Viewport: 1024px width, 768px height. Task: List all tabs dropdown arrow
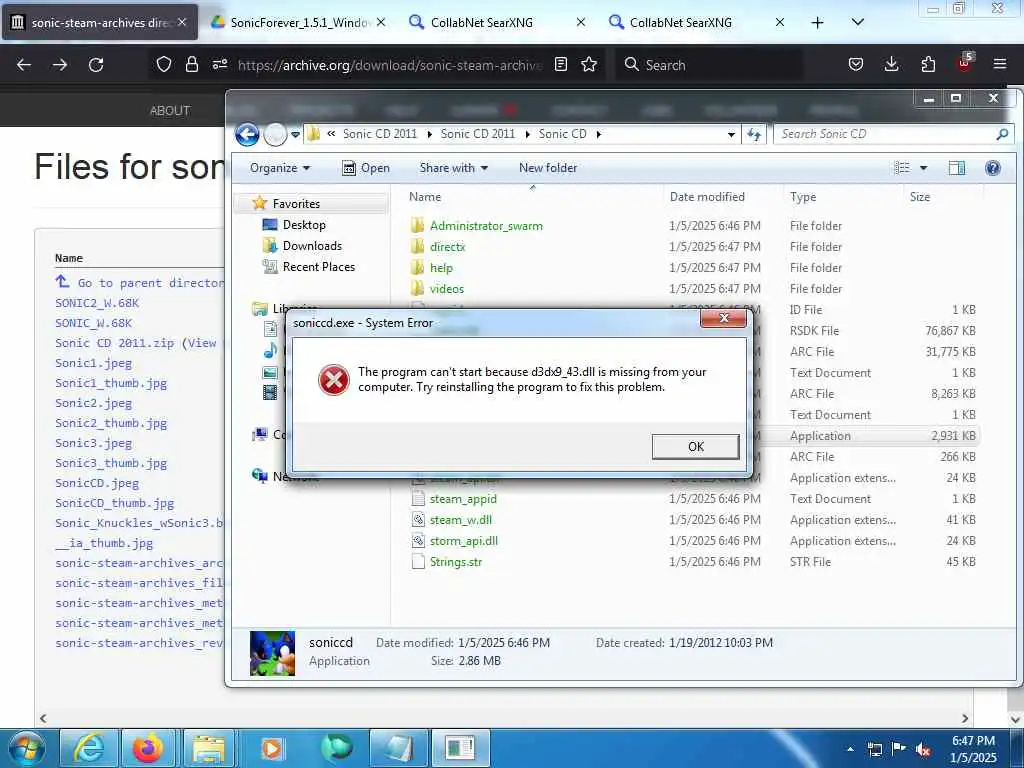tap(858, 22)
